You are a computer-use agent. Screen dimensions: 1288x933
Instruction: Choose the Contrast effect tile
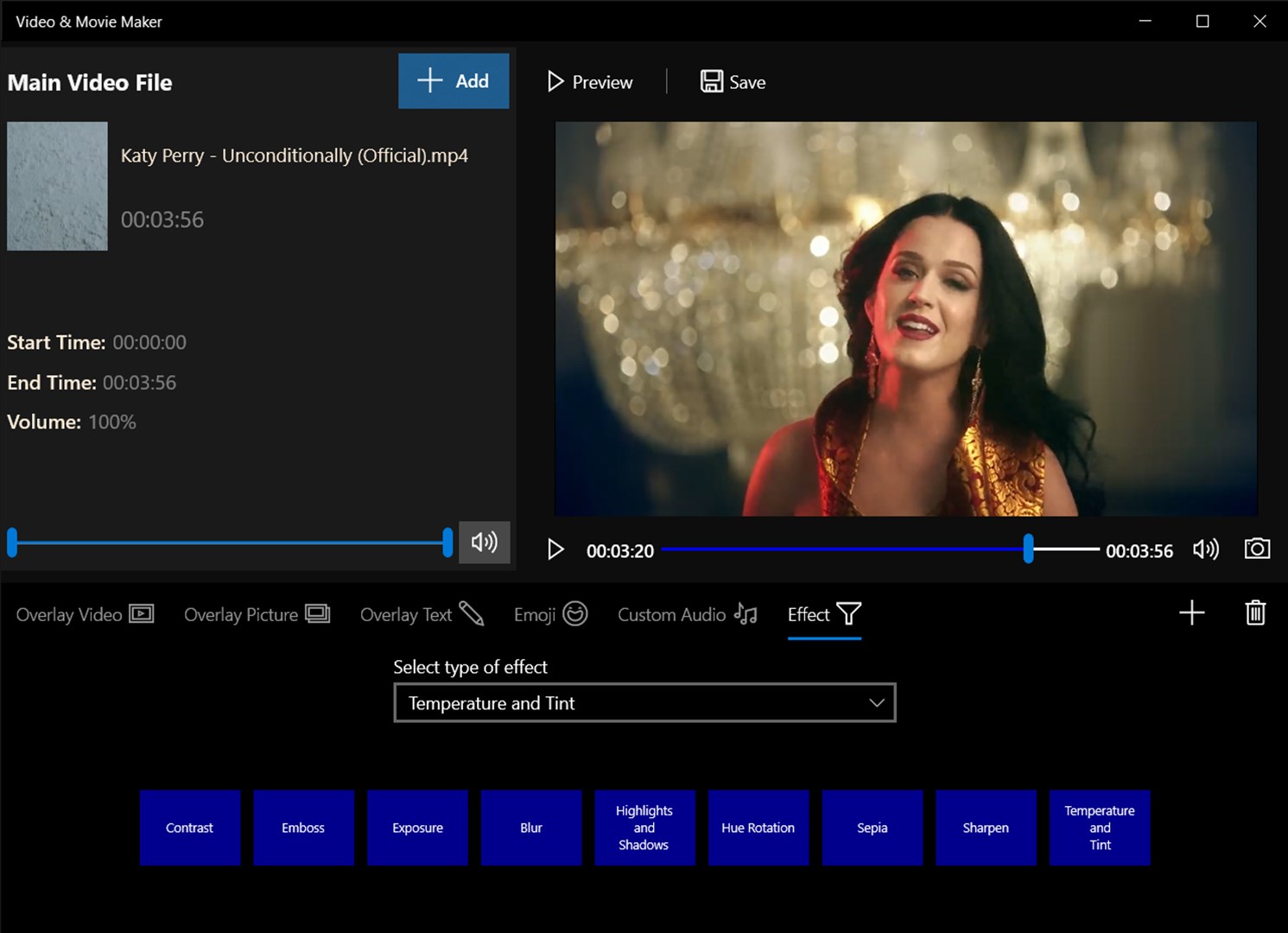coord(190,828)
